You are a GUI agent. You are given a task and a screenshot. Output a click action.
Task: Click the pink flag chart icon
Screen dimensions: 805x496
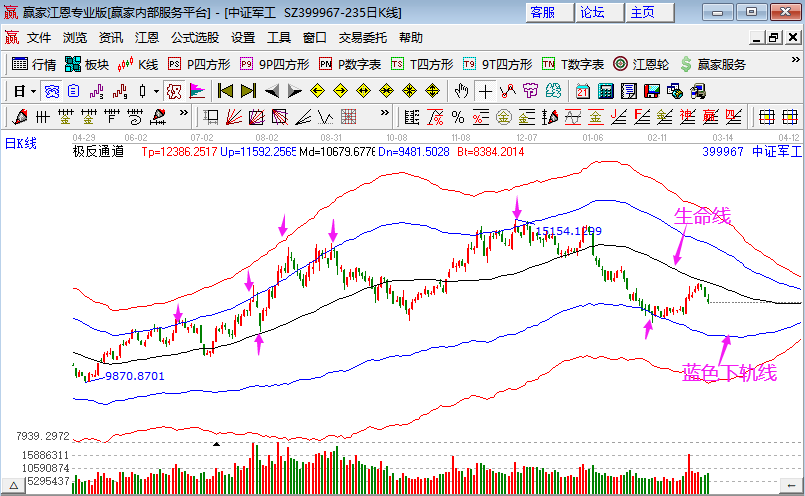pos(198,91)
